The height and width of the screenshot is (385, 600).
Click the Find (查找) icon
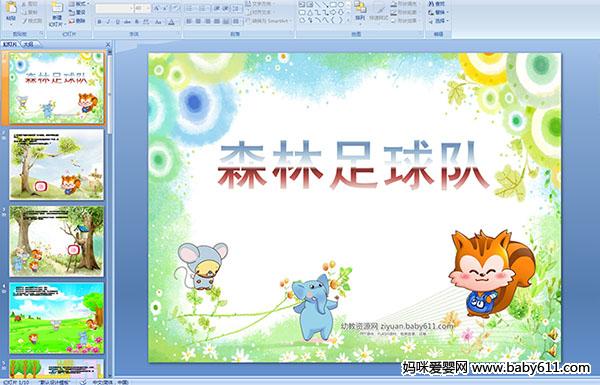click(x=437, y=4)
